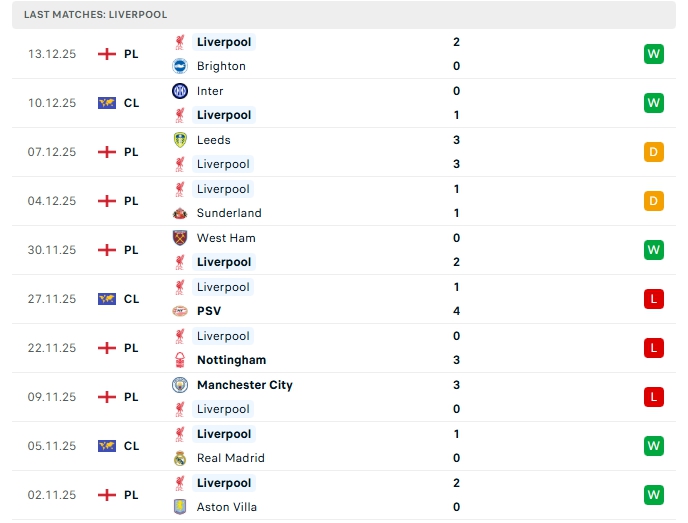The image size is (688, 523).
Task: Click the Manchester City crest icon
Action: pyautogui.click(x=180, y=385)
